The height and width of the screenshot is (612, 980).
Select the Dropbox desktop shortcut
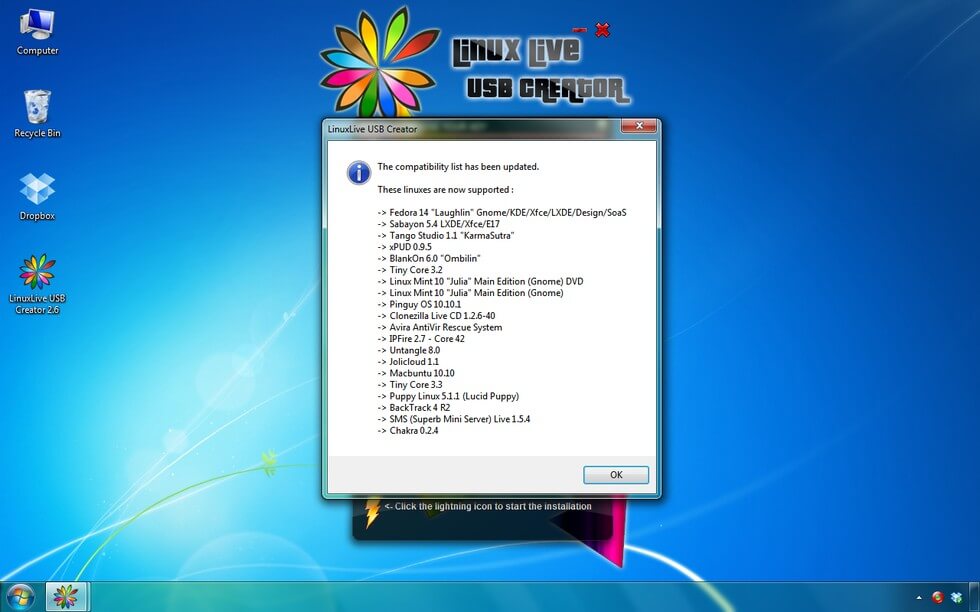pyautogui.click(x=38, y=196)
